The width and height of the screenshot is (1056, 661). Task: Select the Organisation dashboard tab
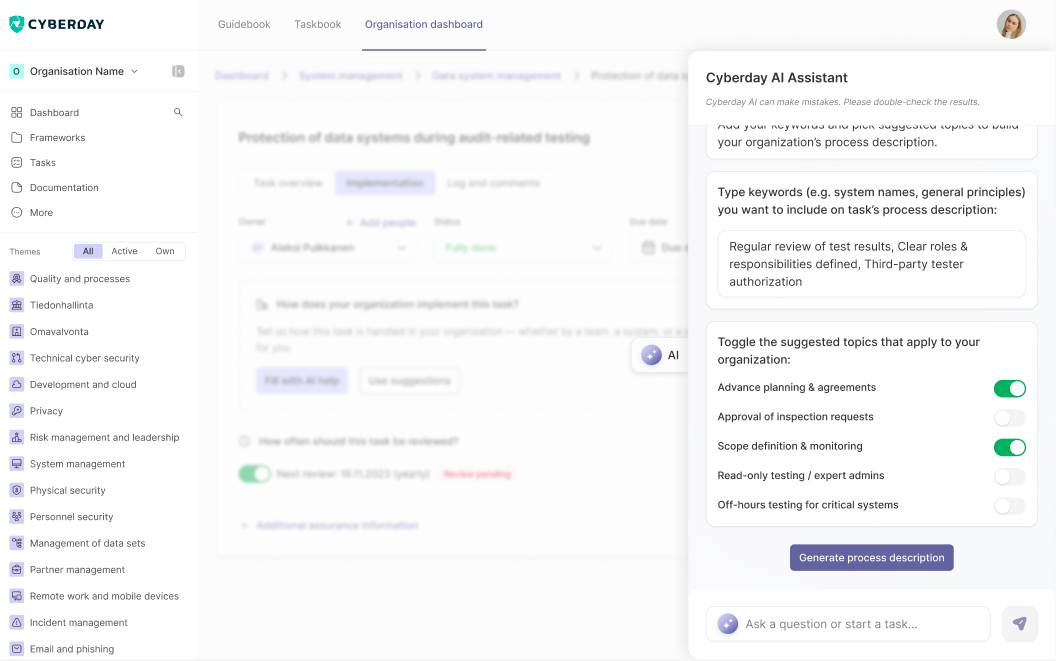click(x=424, y=24)
